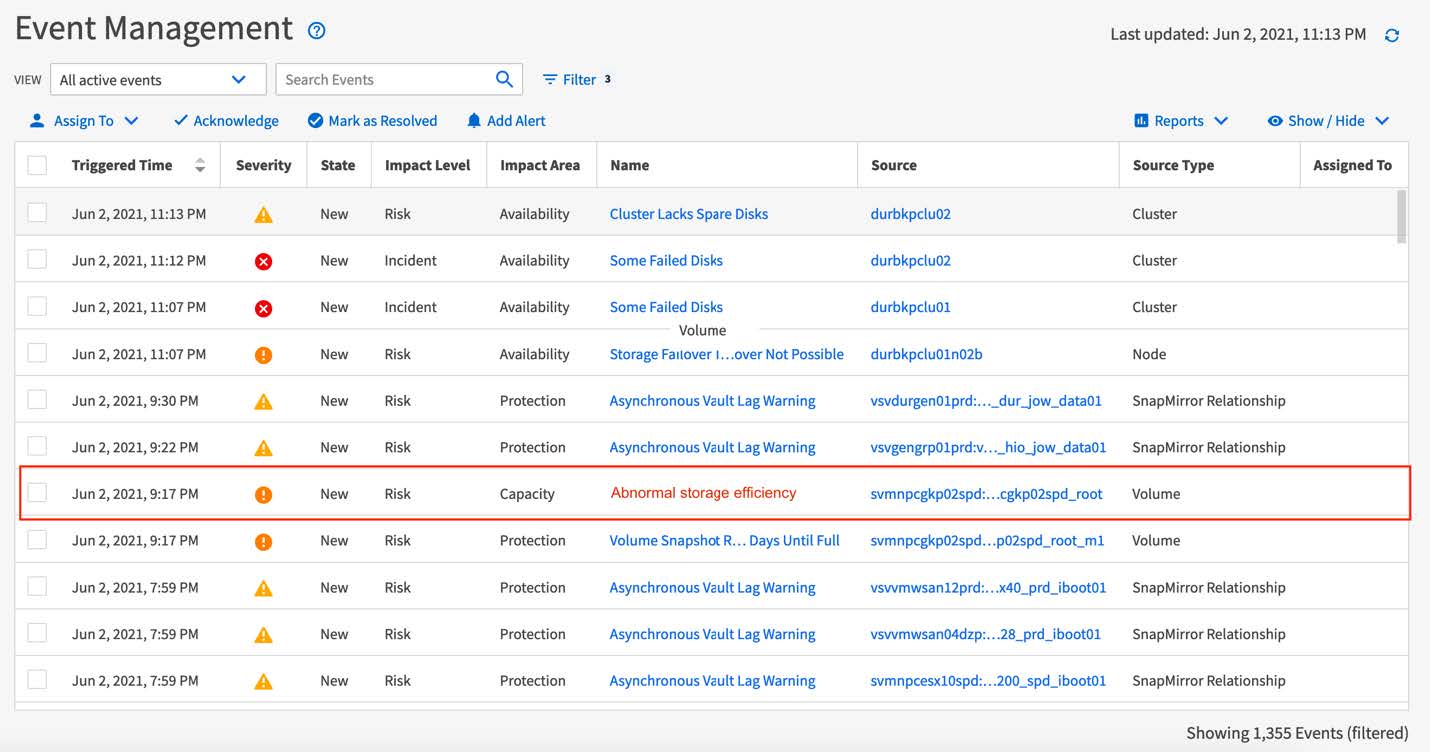Open the Abnormal storage efficiency event link

pos(703,493)
